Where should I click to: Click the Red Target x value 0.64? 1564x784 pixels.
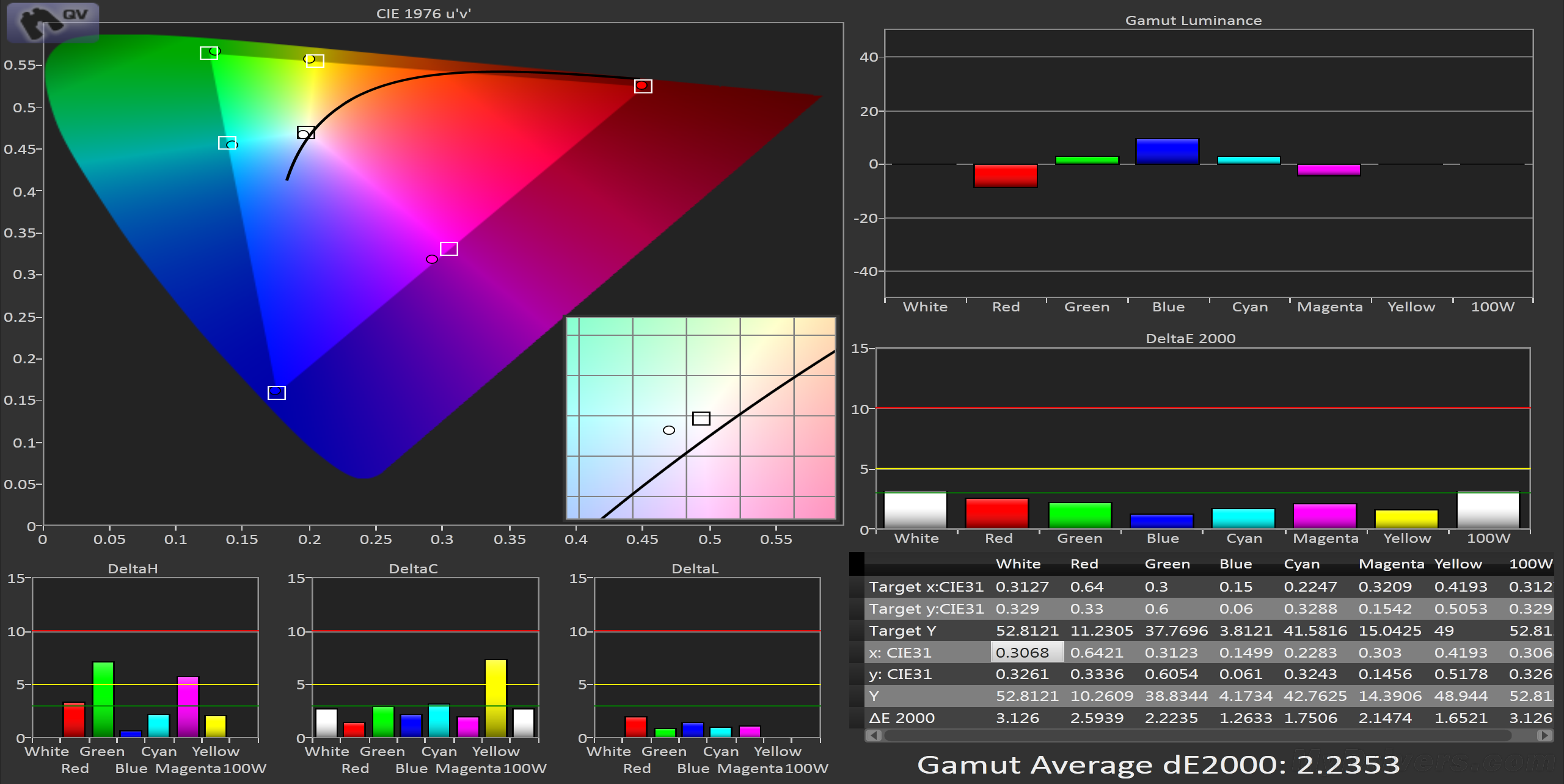click(x=1087, y=587)
